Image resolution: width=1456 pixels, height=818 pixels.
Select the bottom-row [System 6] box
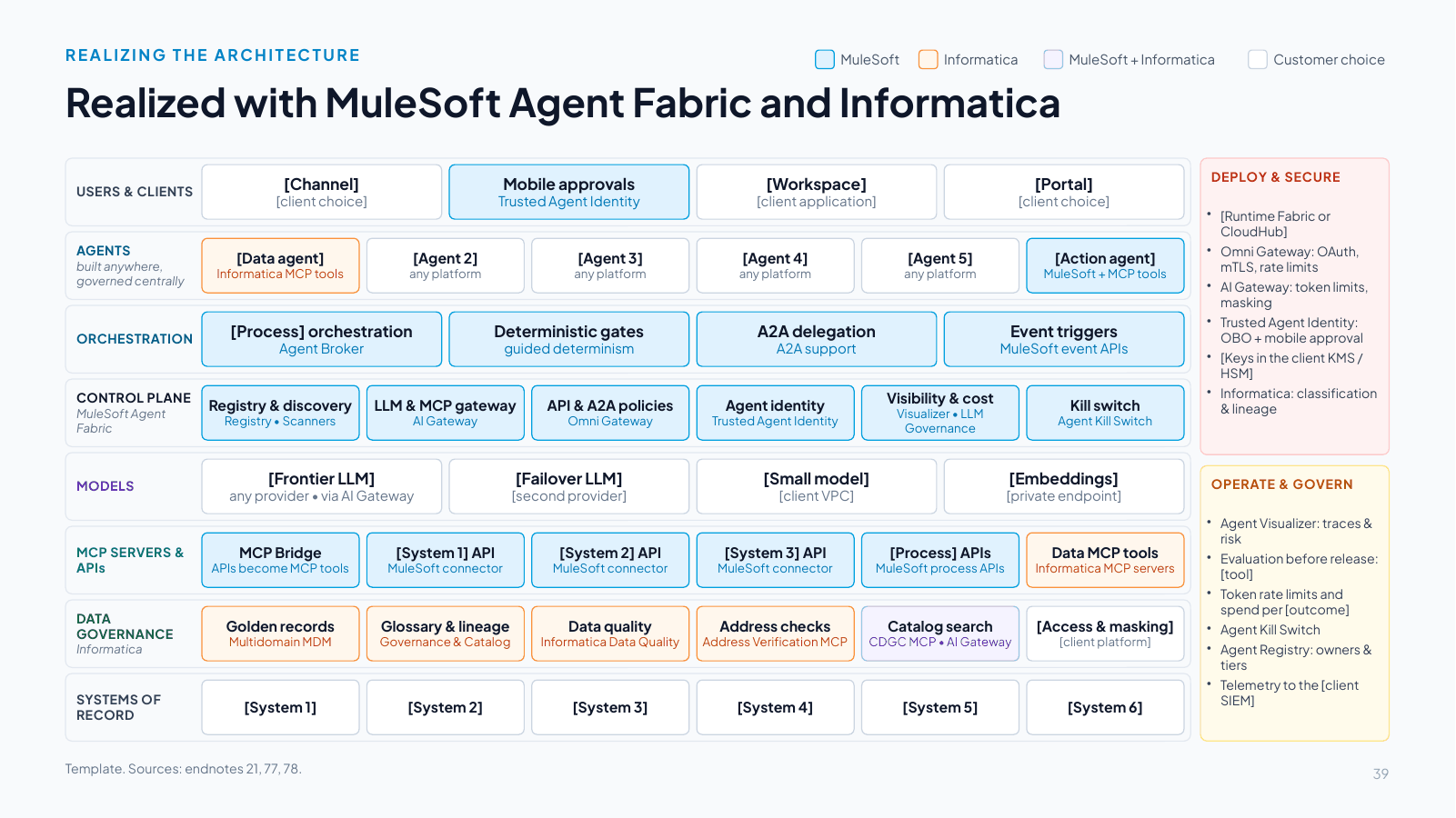pyautogui.click(x=1105, y=707)
